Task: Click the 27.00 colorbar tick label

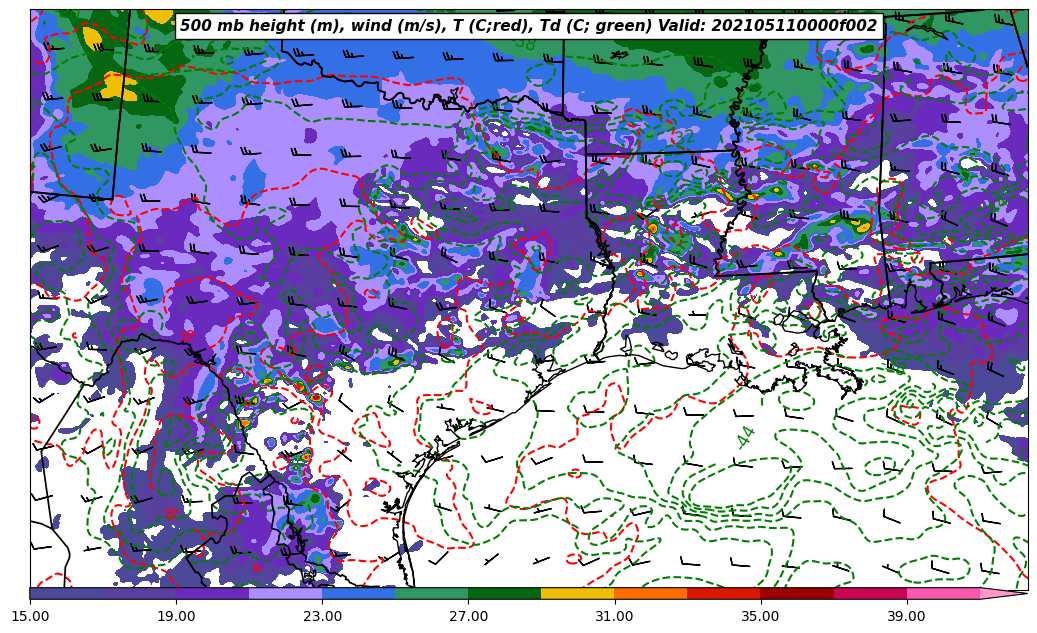Action: point(469,616)
